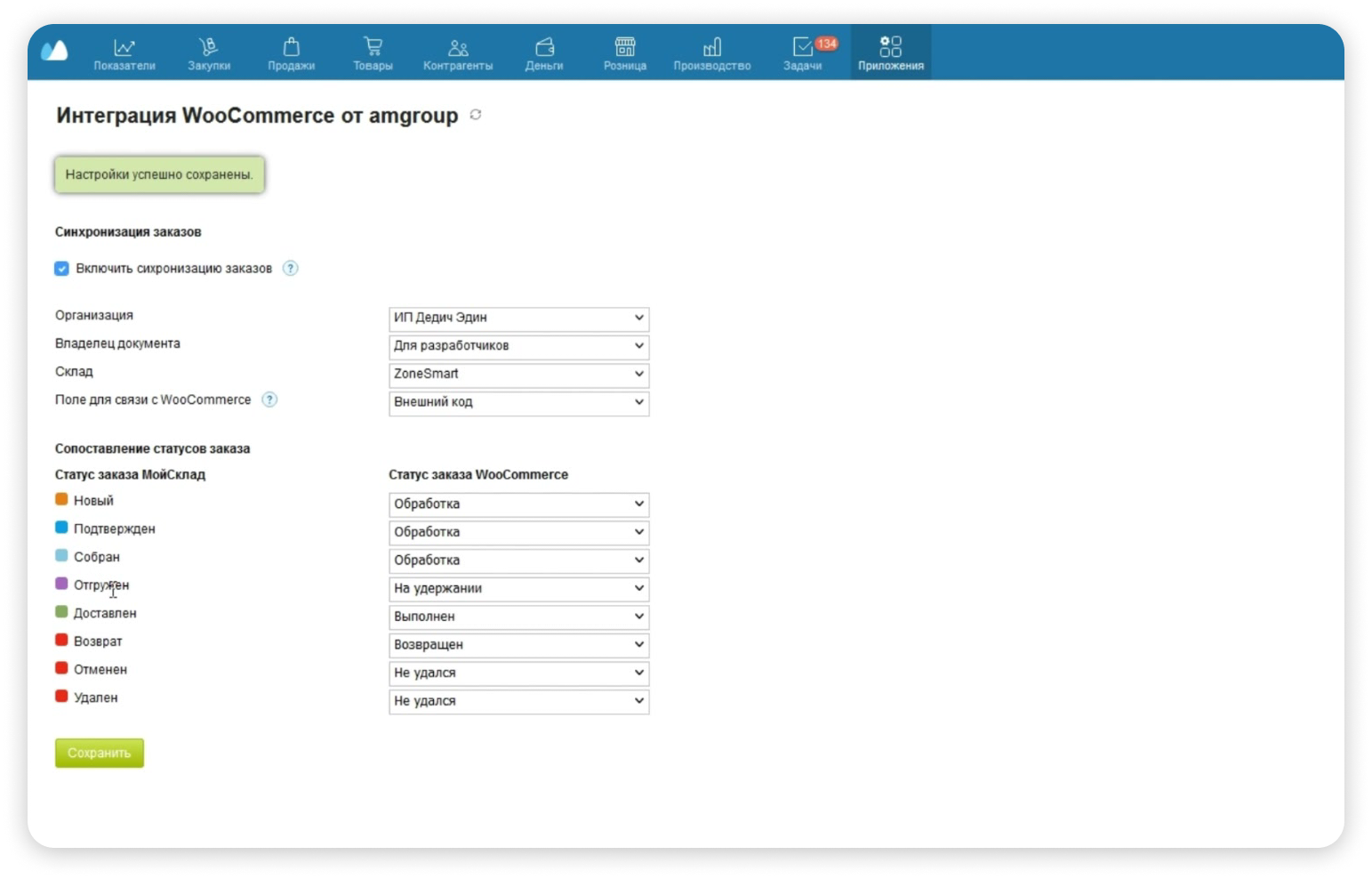Open status dropdown for Отменен row

(x=519, y=673)
